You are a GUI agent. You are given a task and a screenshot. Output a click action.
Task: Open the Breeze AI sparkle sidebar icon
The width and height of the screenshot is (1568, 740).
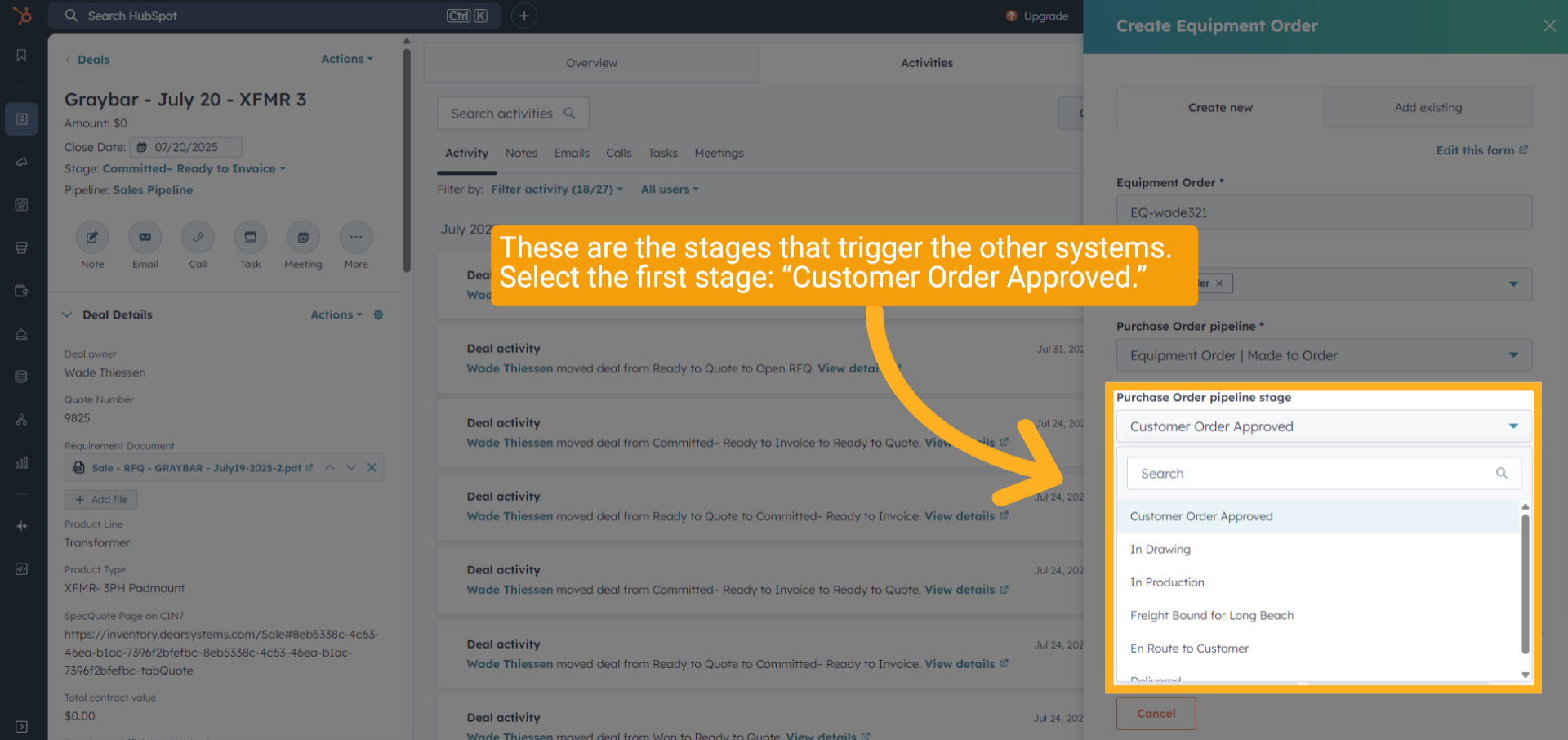point(22,526)
